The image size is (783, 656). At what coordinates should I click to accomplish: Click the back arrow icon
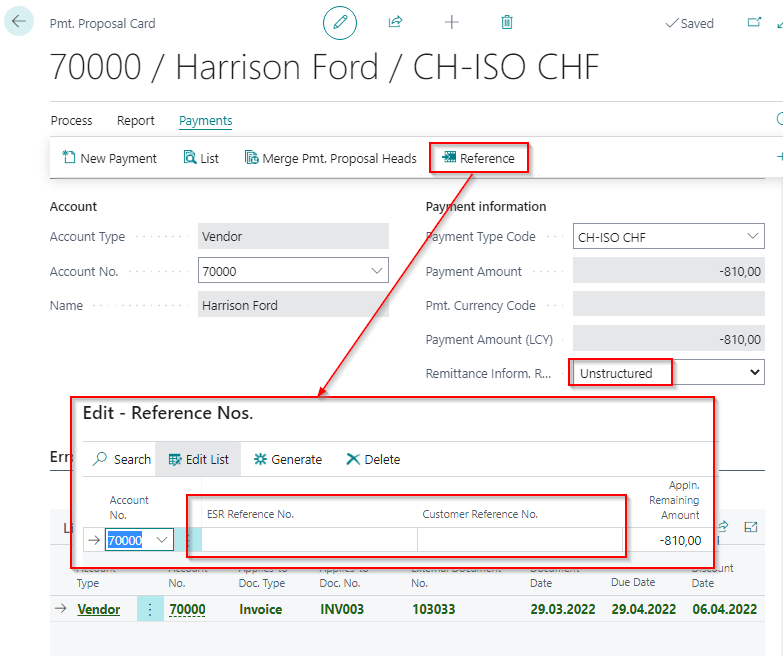click(19, 22)
